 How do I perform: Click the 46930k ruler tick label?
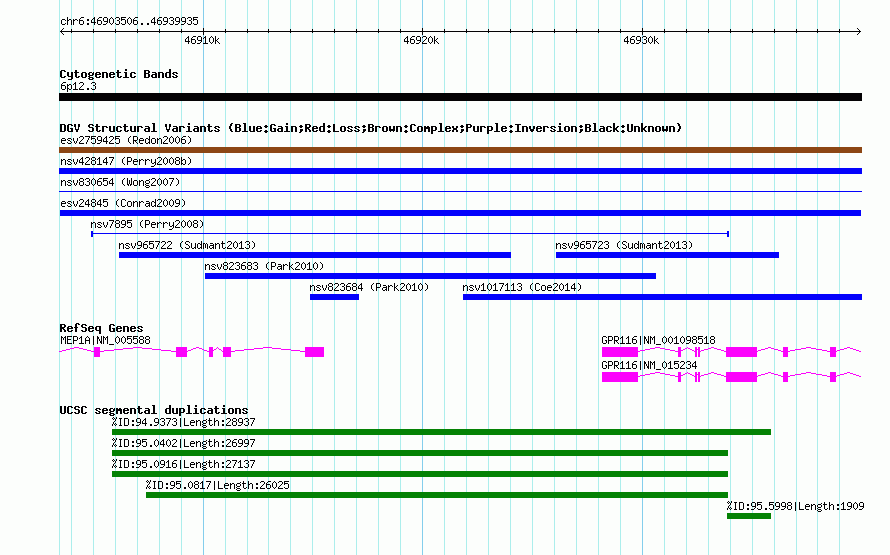(641, 40)
